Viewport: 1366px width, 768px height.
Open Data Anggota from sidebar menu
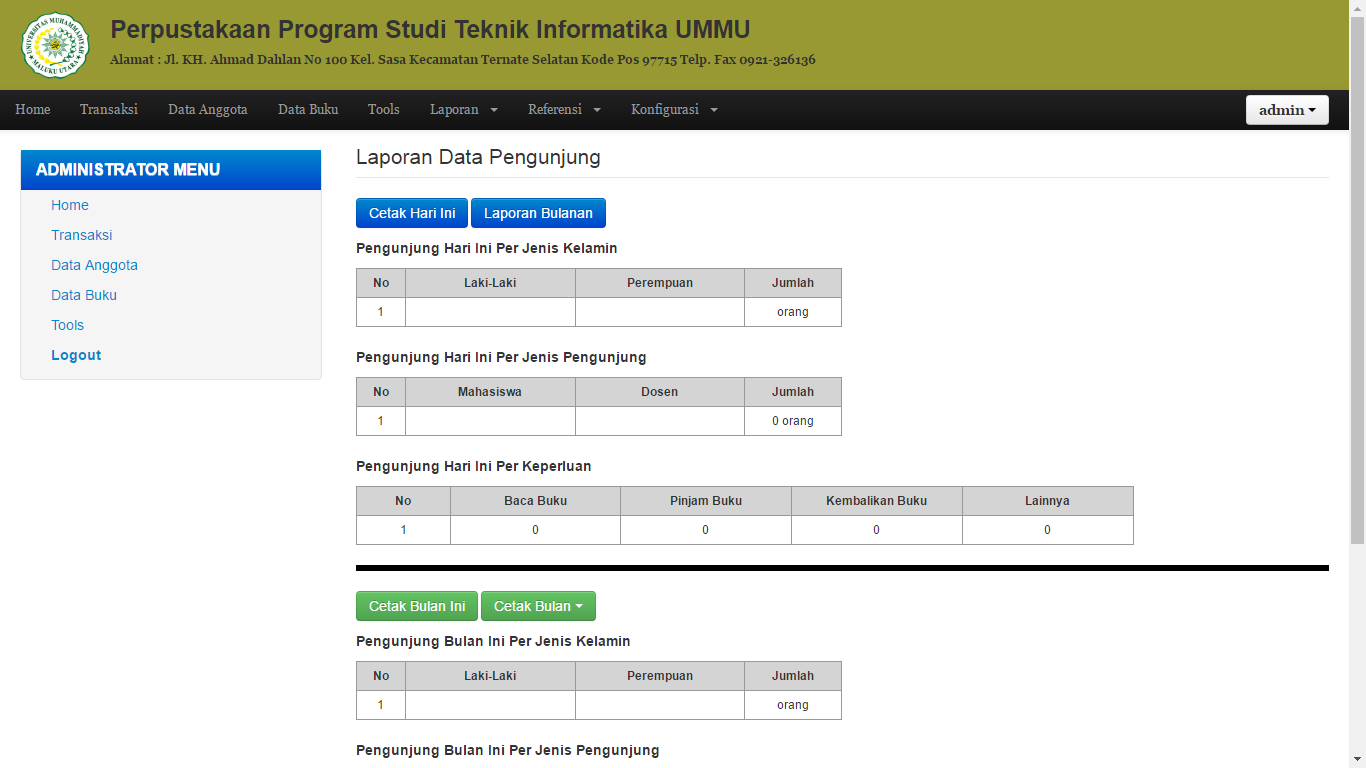95,265
